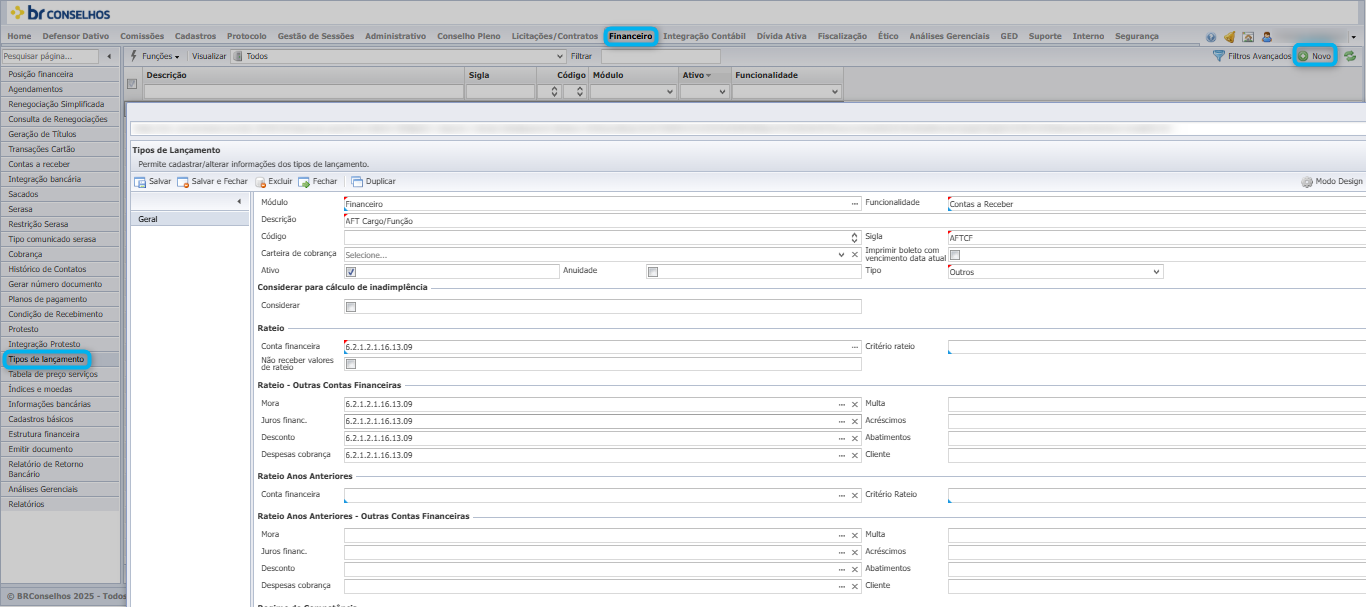Click the Salvar e Fechar icon

click(183, 182)
